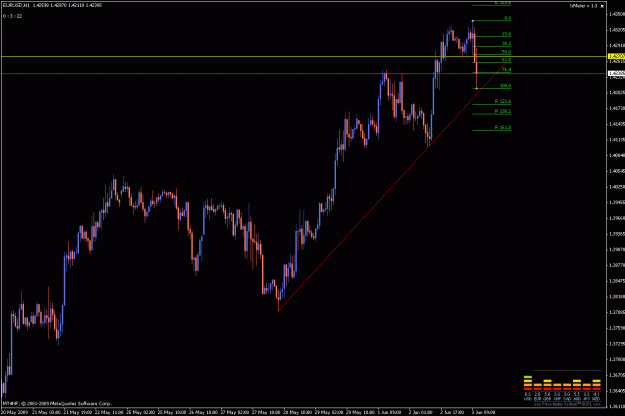Click the green top bar of the USD meter
Screen dimensions: 625x416
pos(528,377)
